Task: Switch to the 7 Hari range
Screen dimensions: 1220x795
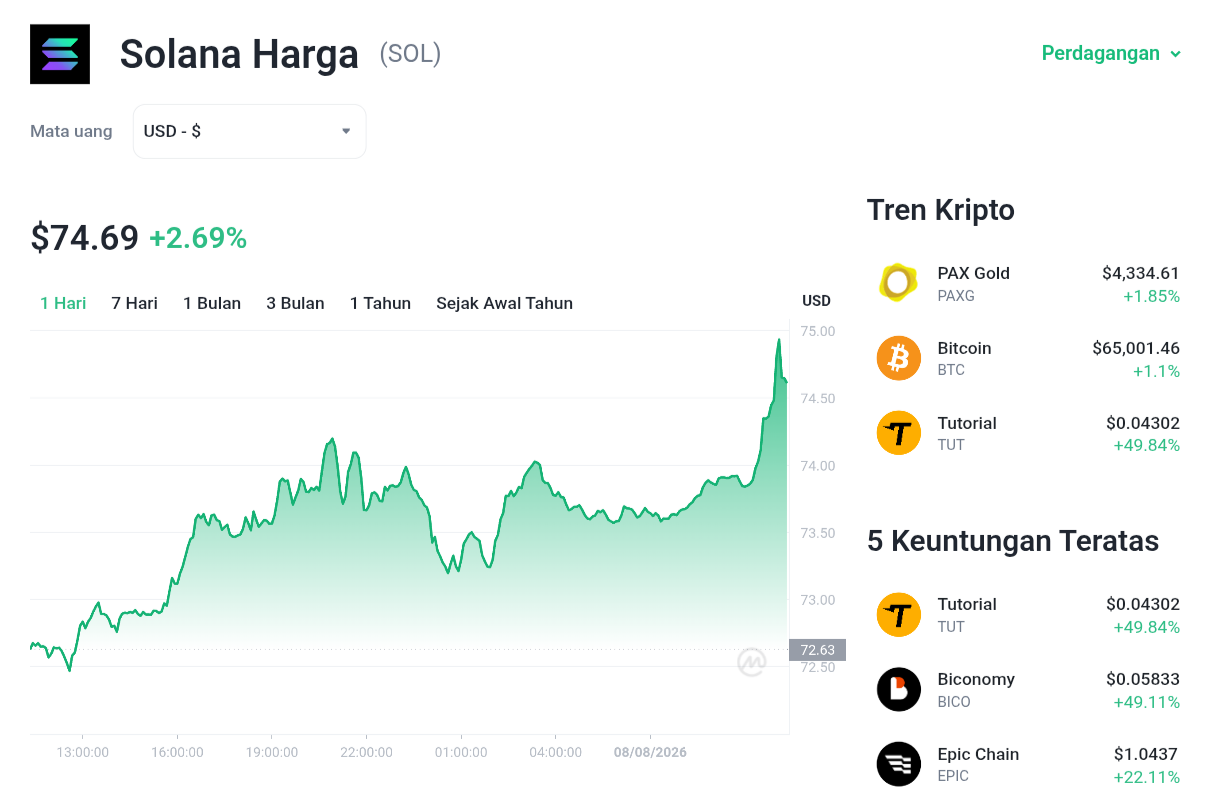Action: pyautogui.click(x=134, y=303)
